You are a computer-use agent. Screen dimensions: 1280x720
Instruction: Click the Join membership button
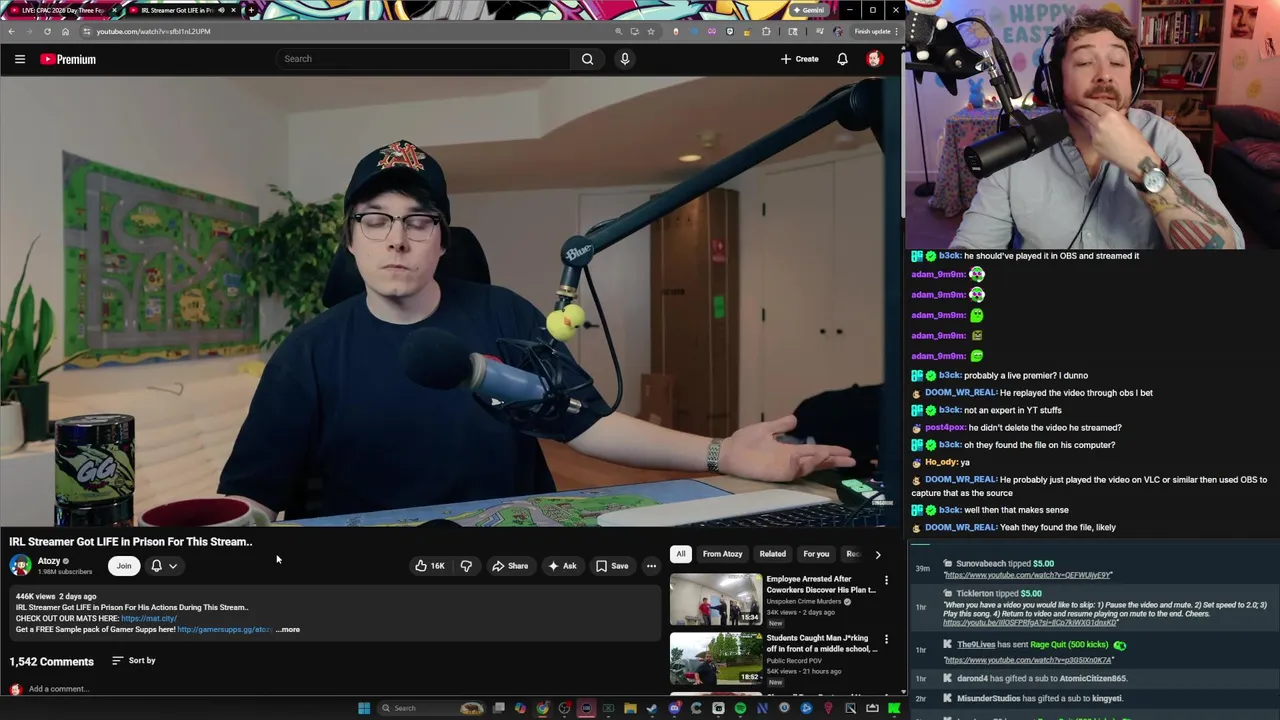coord(124,566)
